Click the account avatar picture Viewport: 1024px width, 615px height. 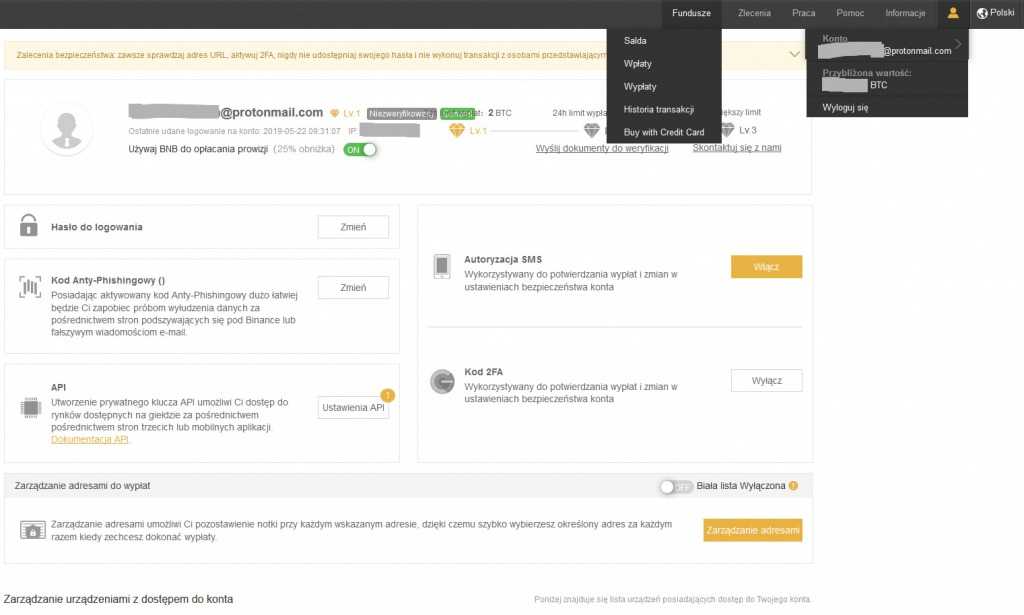68,130
